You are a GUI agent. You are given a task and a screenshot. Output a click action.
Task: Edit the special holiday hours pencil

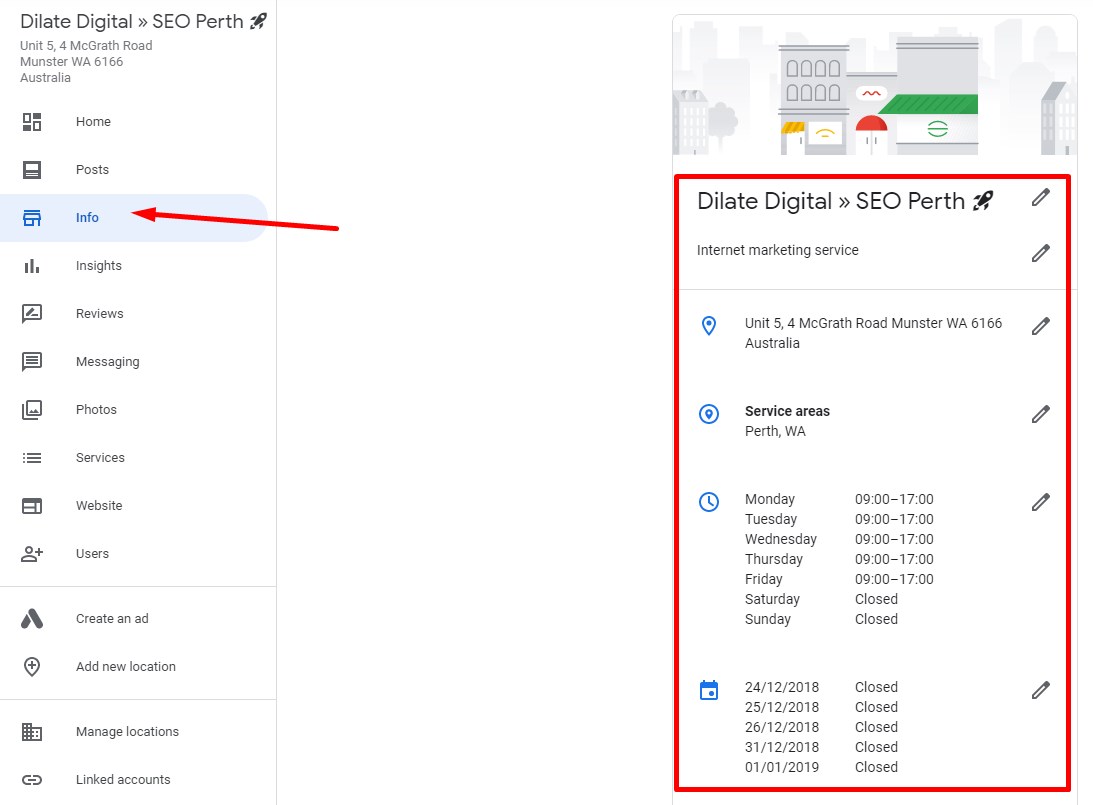[x=1041, y=691]
